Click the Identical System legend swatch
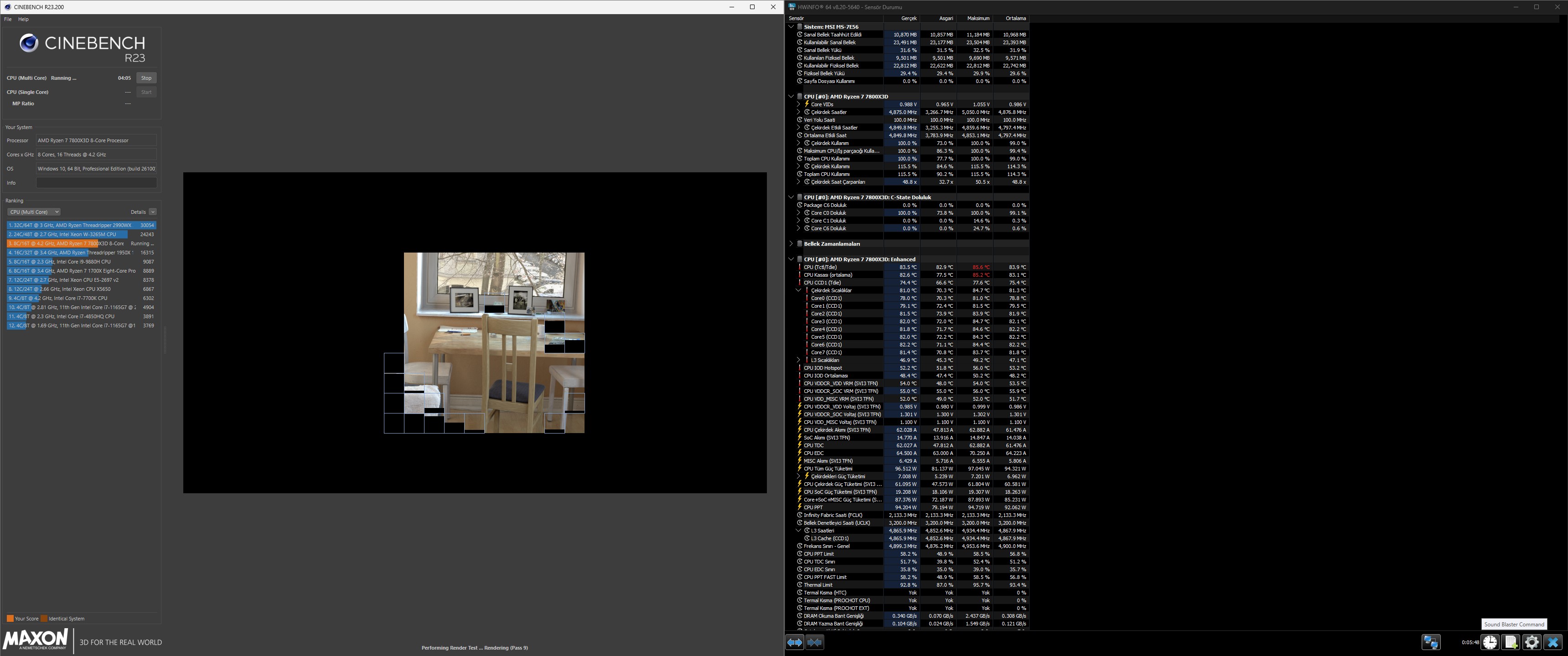Viewport: 1568px width, 656px height. [44, 618]
